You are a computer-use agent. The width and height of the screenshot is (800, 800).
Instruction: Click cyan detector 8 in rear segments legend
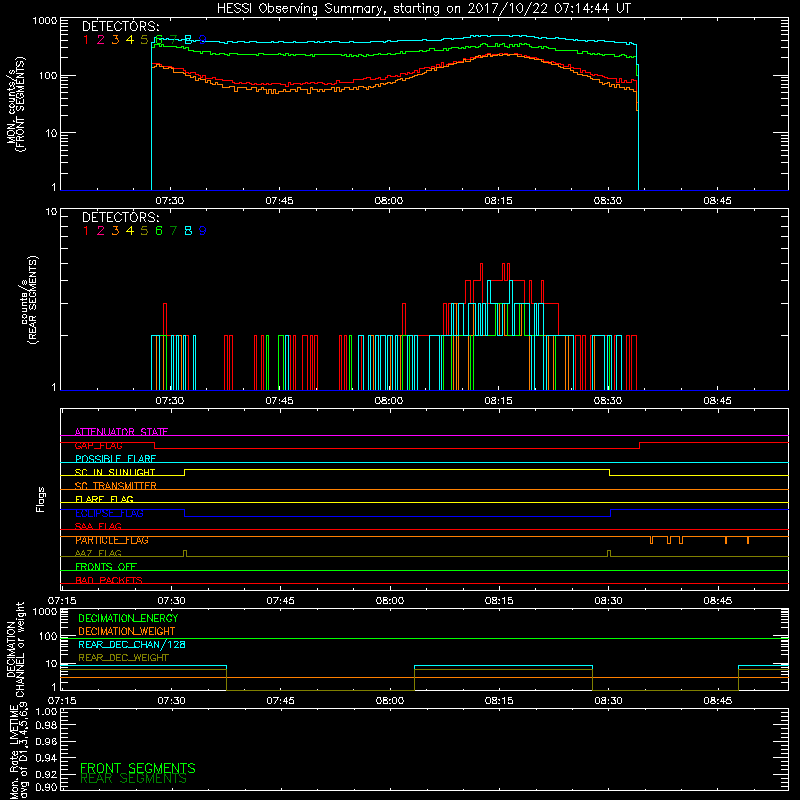[x=188, y=231]
